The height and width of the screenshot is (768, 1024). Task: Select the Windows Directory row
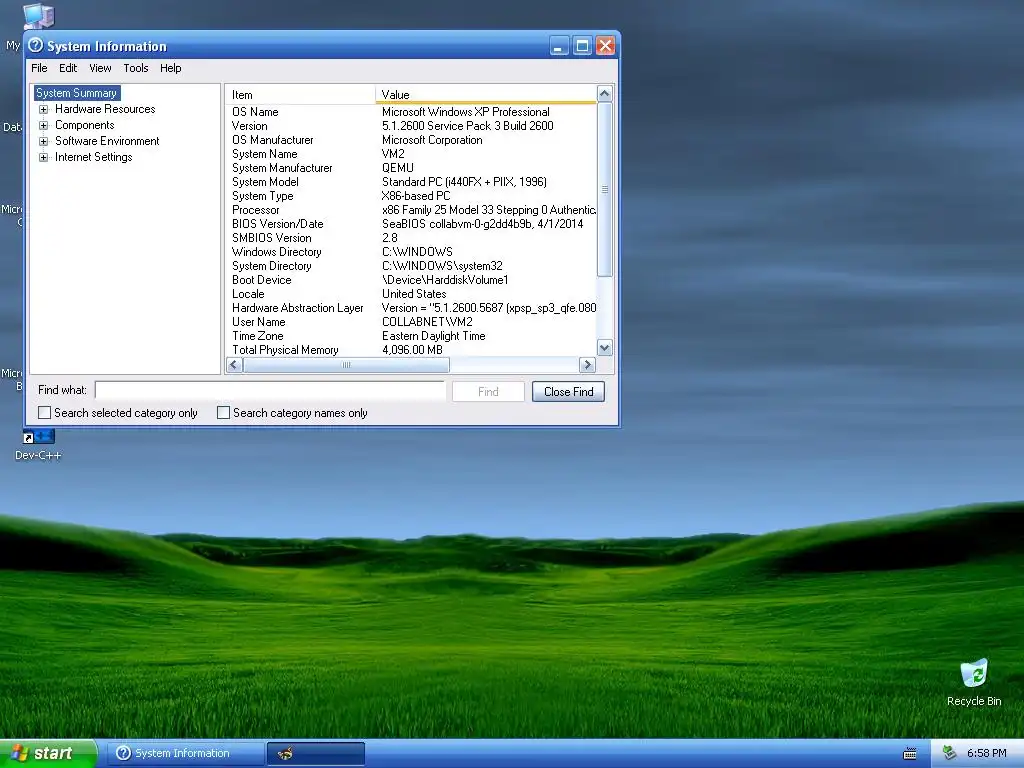pyautogui.click(x=411, y=252)
